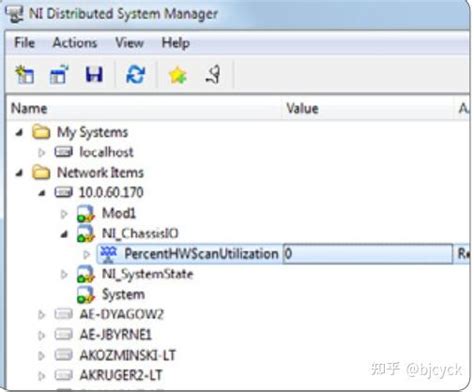
Task: Expand the PercentHWScanUtilization item
Action: pos(86,254)
